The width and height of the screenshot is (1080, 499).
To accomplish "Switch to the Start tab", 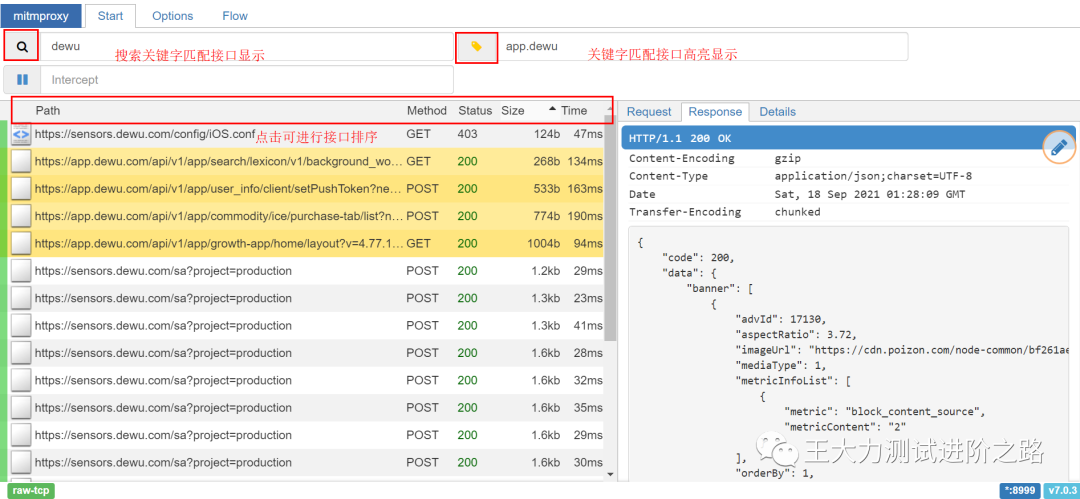I will [110, 15].
